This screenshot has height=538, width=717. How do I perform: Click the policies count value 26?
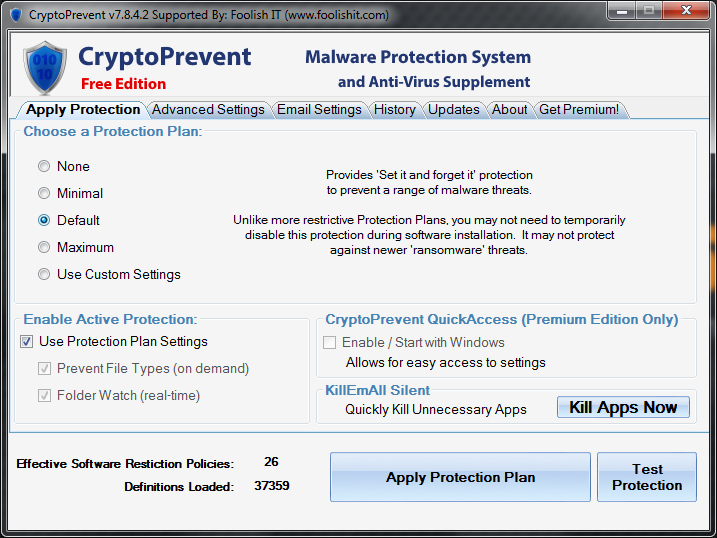271,462
